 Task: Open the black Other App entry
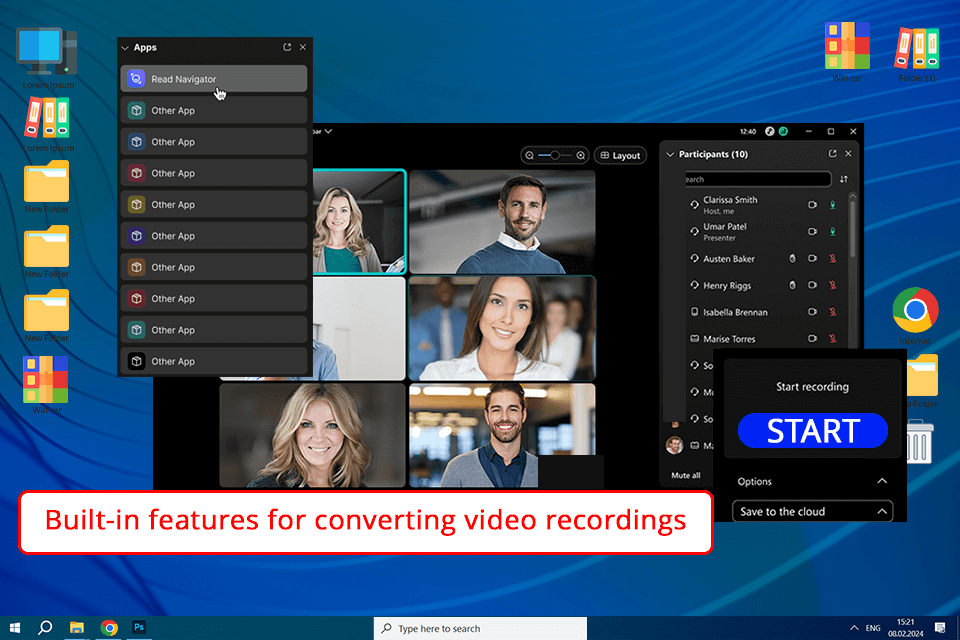(x=214, y=361)
